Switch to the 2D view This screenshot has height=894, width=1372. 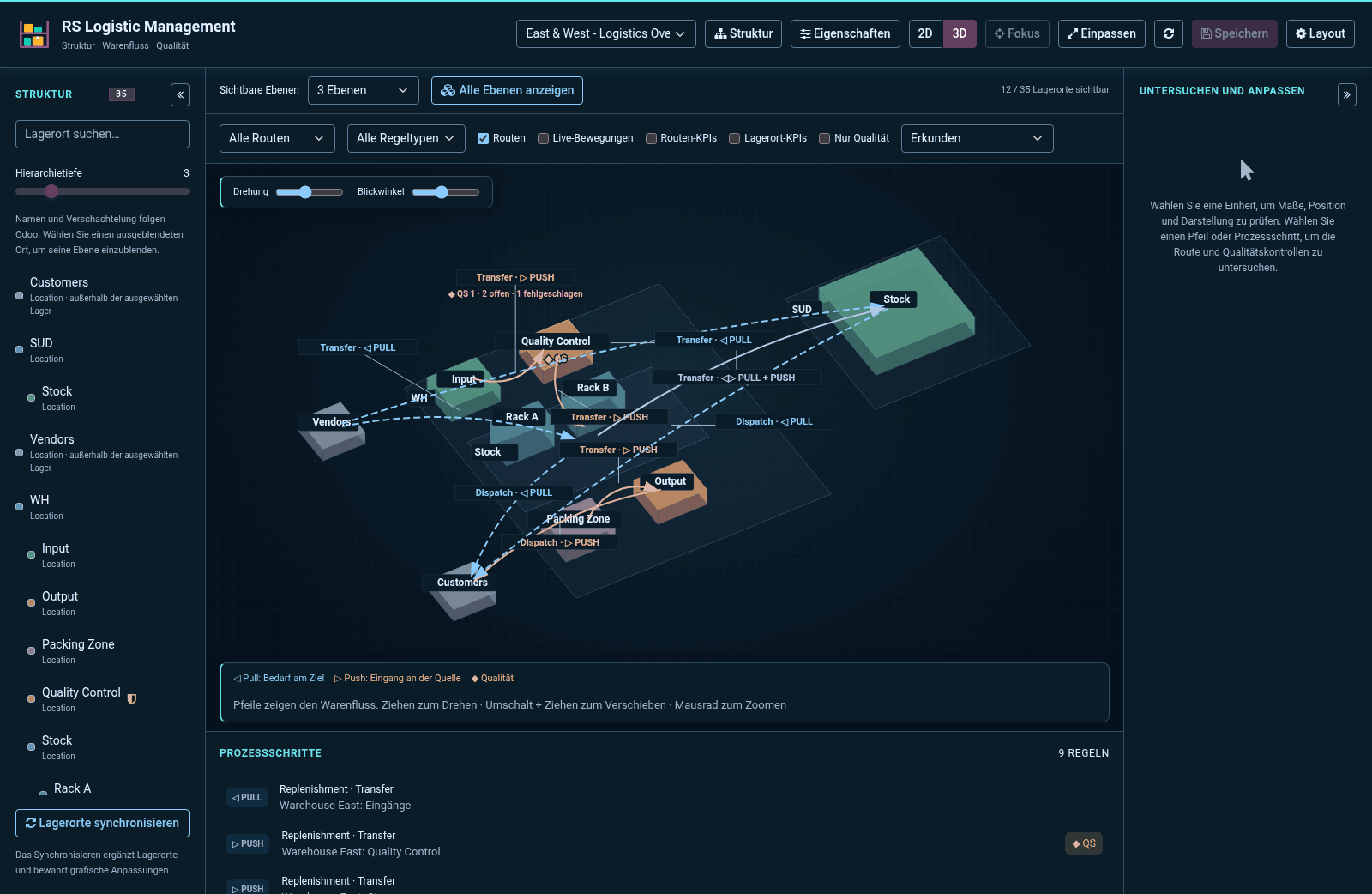pos(925,33)
